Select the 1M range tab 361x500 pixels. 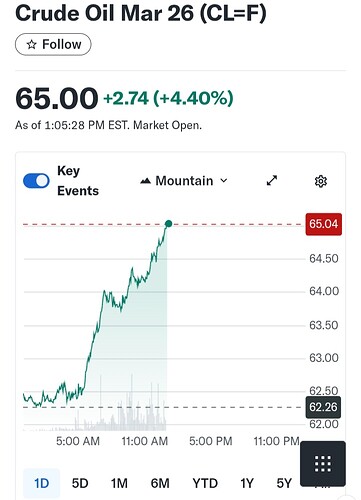119,483
